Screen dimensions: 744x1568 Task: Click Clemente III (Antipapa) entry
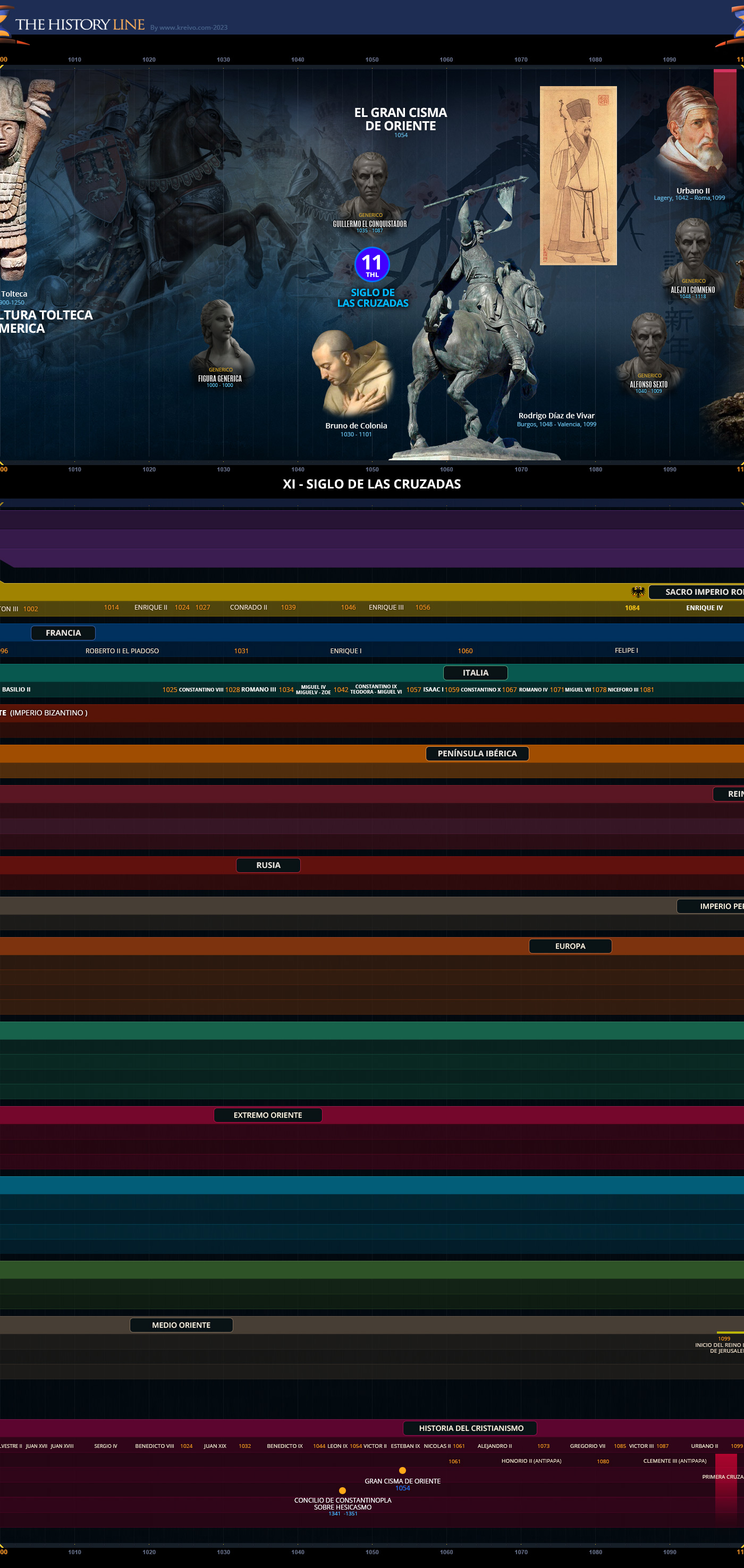pos(675,1461)
